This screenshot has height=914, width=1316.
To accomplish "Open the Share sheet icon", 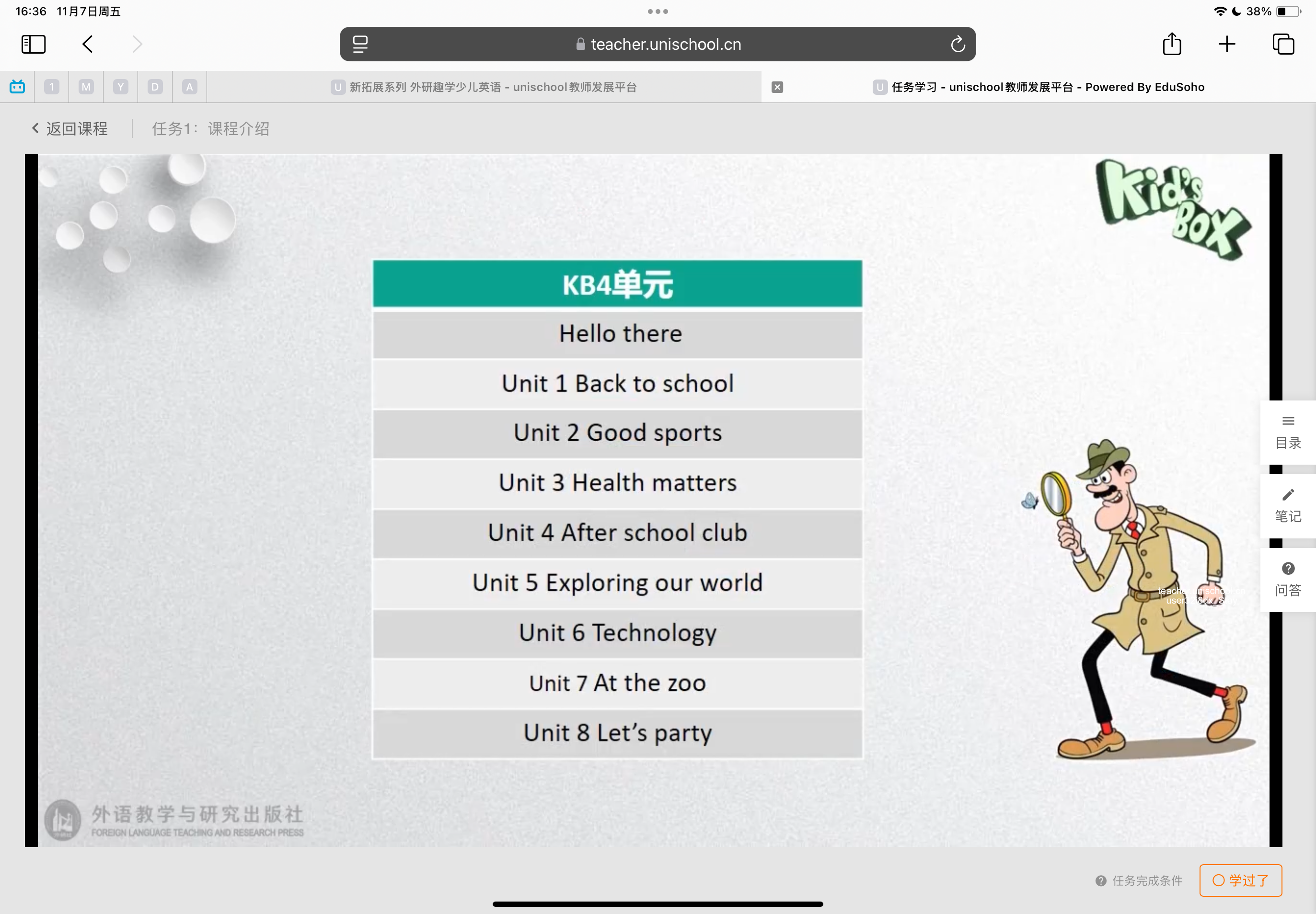I will (1172, 44).
